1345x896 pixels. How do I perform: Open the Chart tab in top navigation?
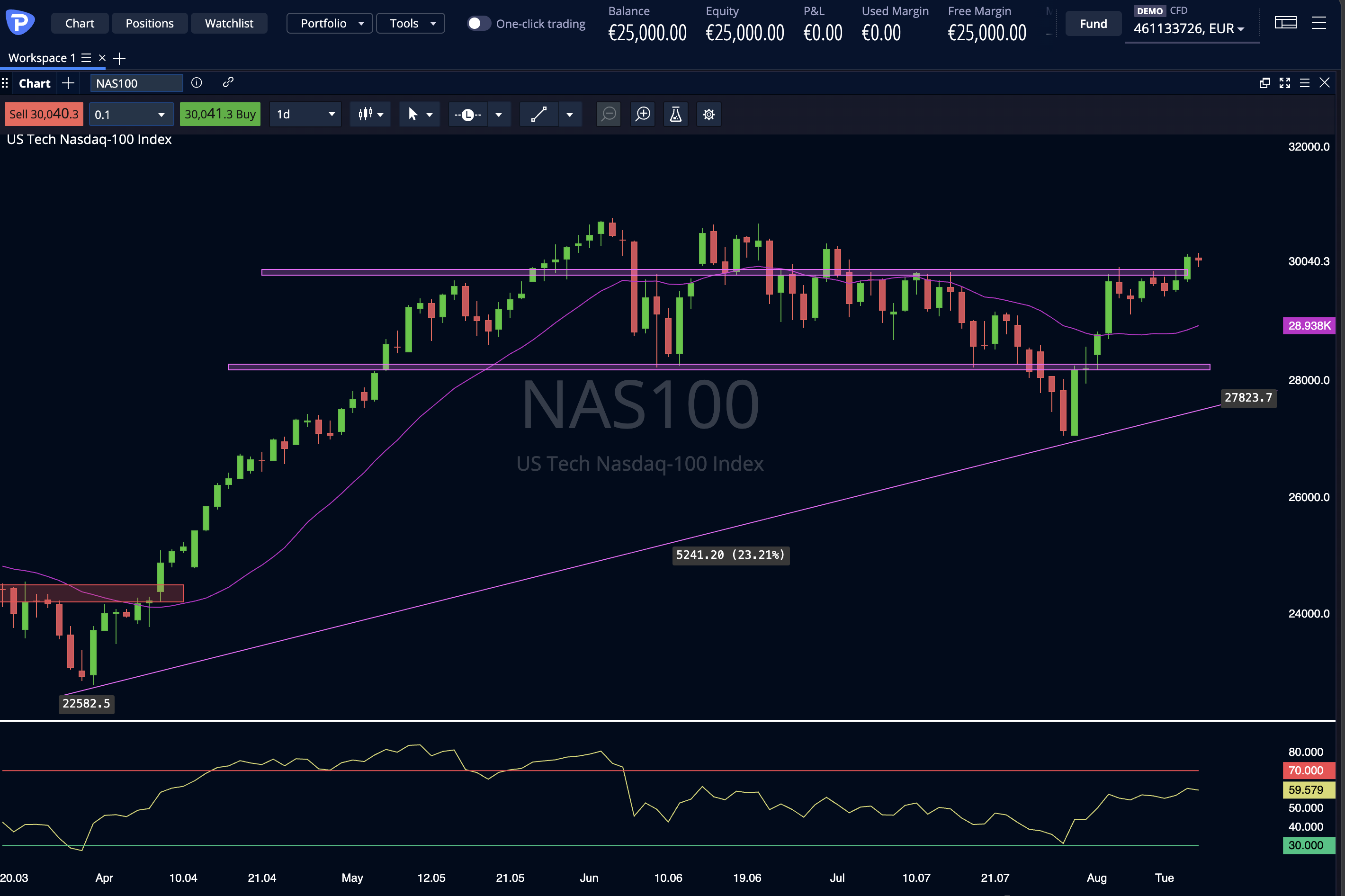[80, 23]
